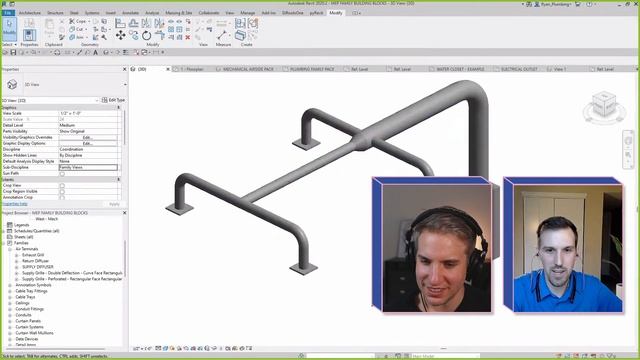This screenshot has width=640, height=360.
Task: Click the Join geometry icon
Action: [72, 37]
